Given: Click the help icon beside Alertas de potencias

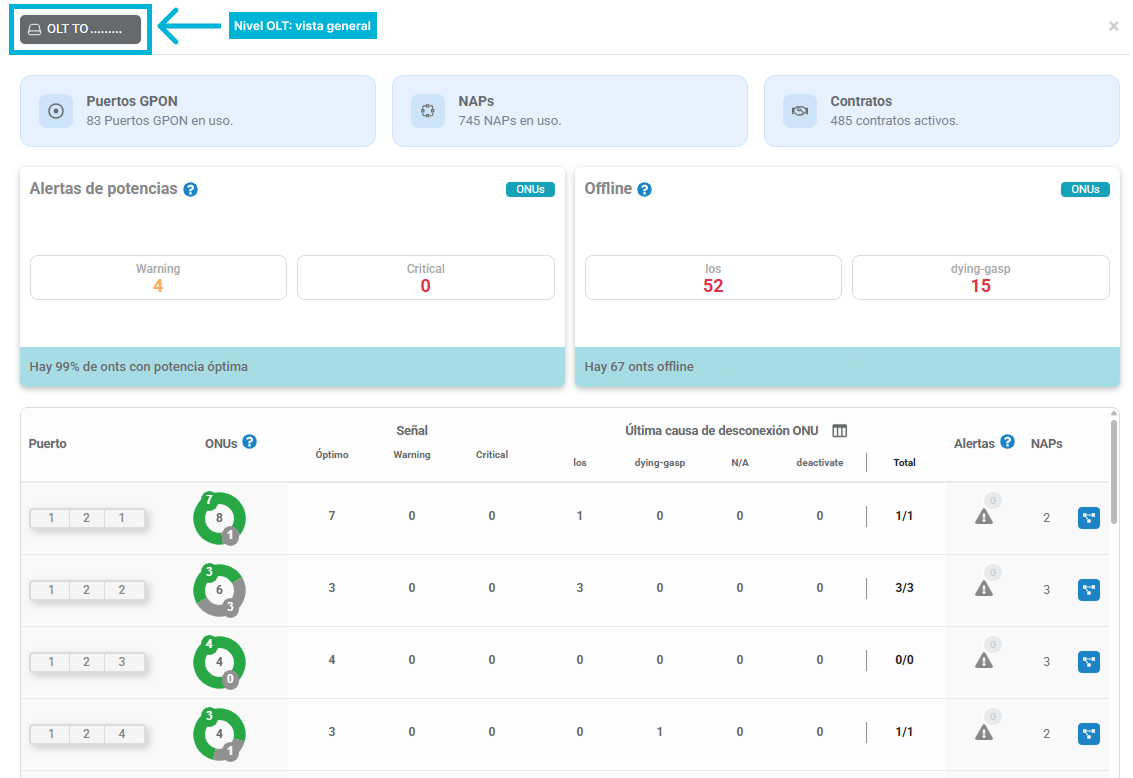Looking at the screenshot, I should (x=190, y=189).
